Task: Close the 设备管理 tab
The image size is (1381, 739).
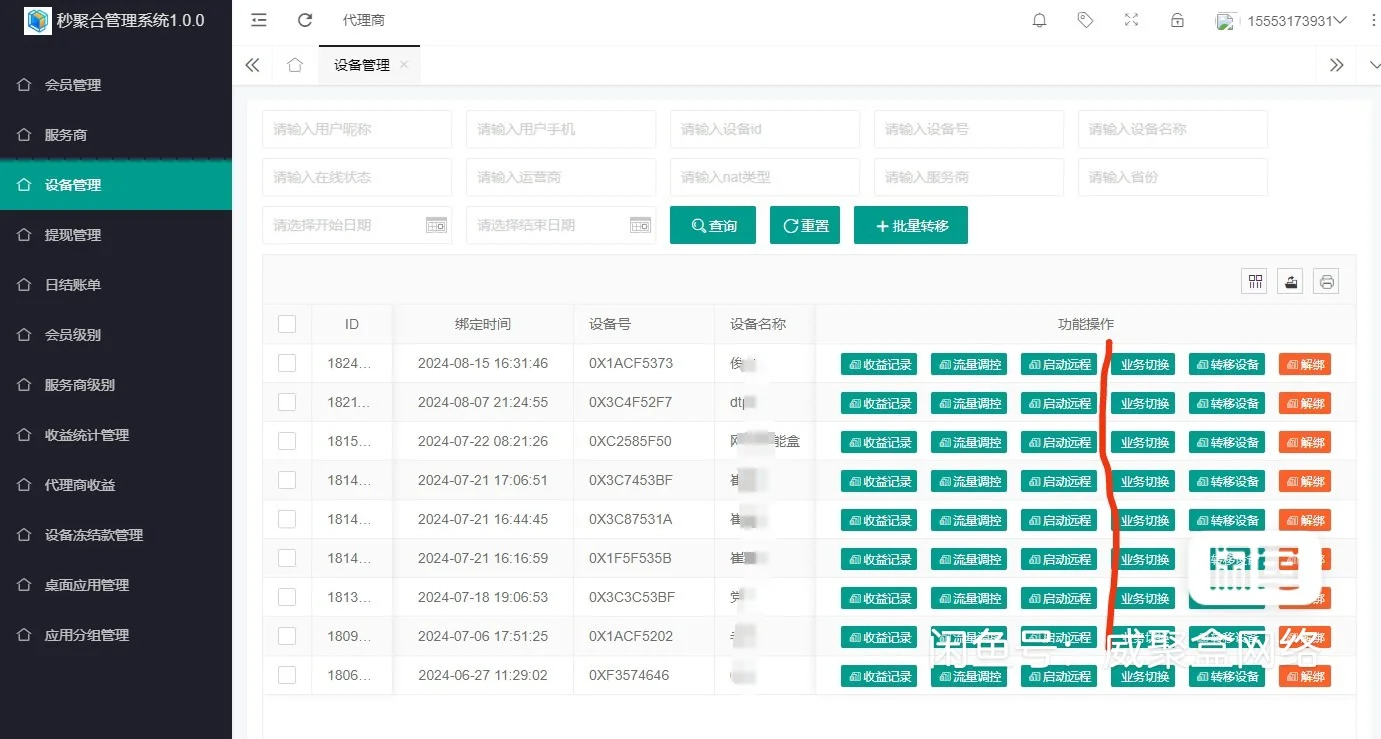Action: click(404, 64)
